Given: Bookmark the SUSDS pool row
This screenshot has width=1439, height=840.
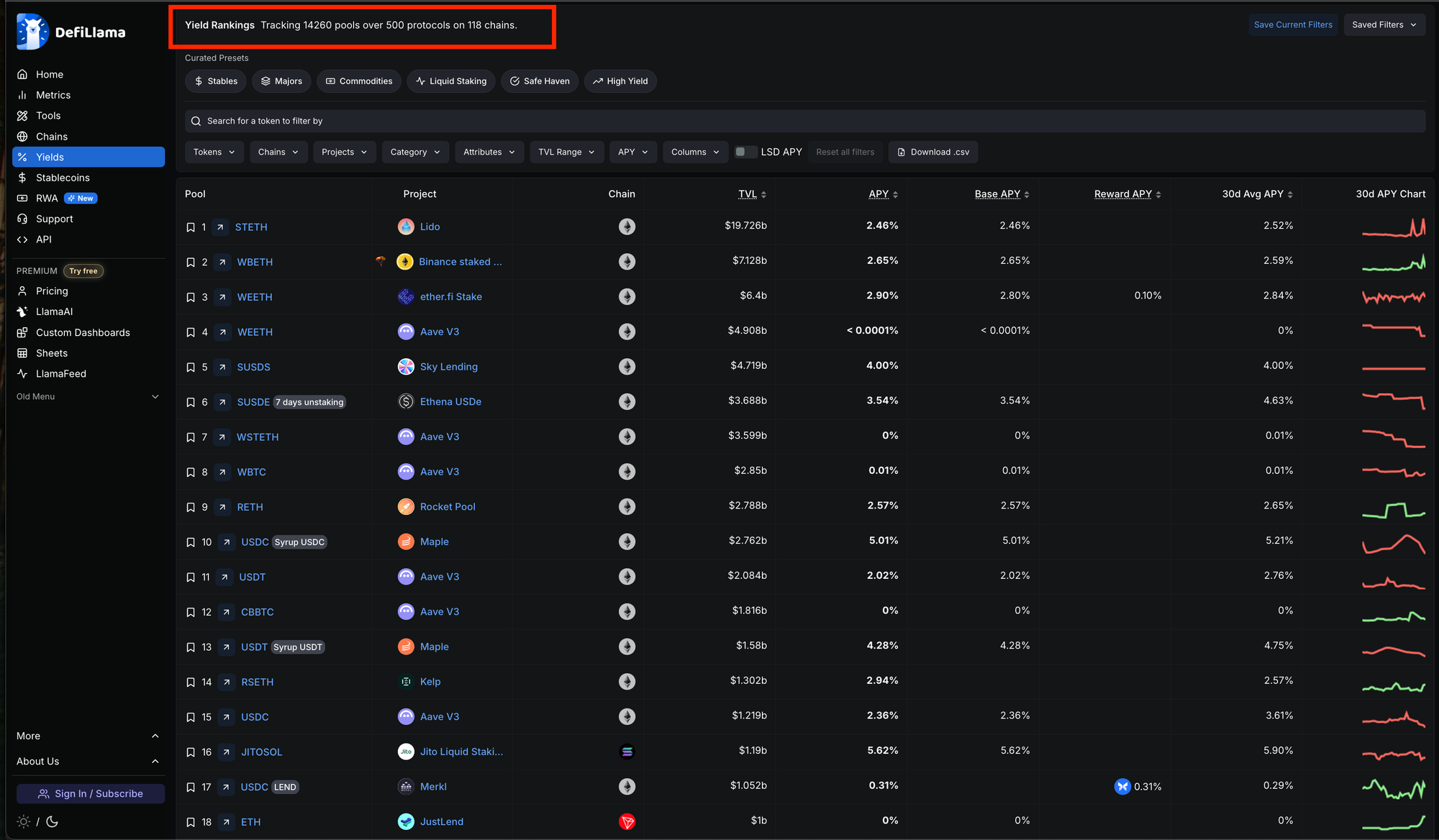Looking at the screenshot, I should click(191, 367).
